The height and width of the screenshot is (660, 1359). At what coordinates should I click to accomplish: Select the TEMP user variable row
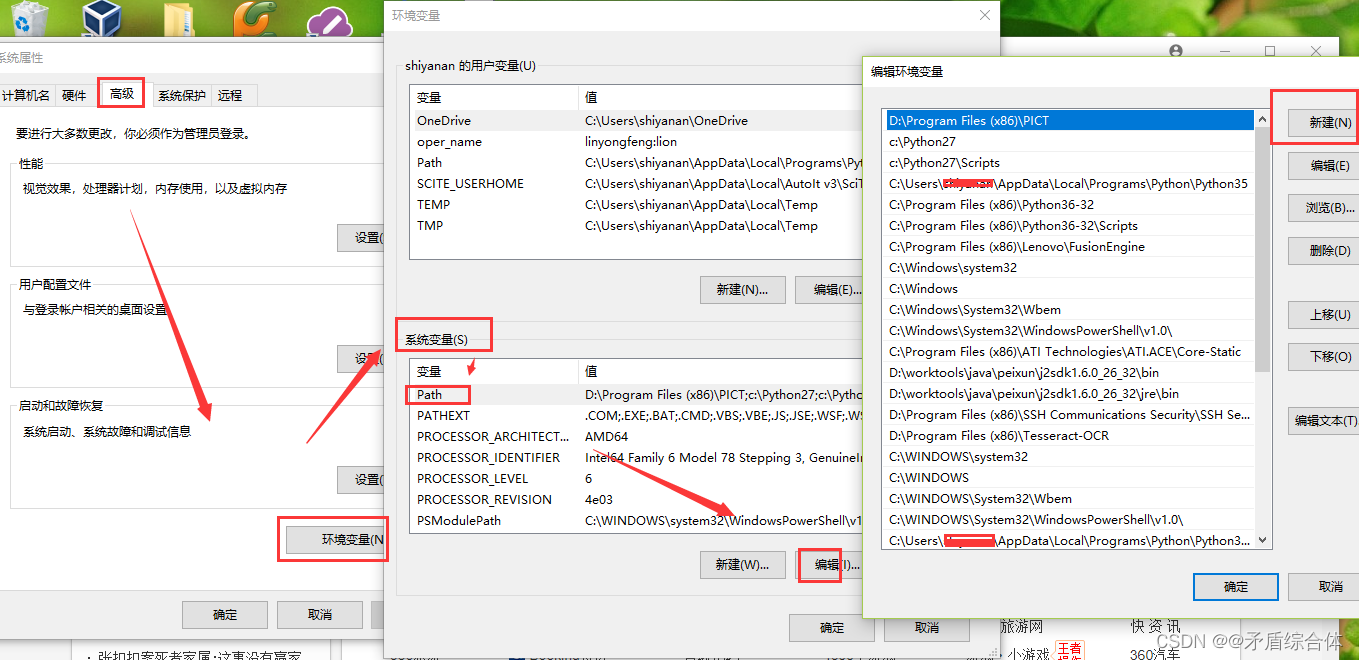tap(636, 204)
